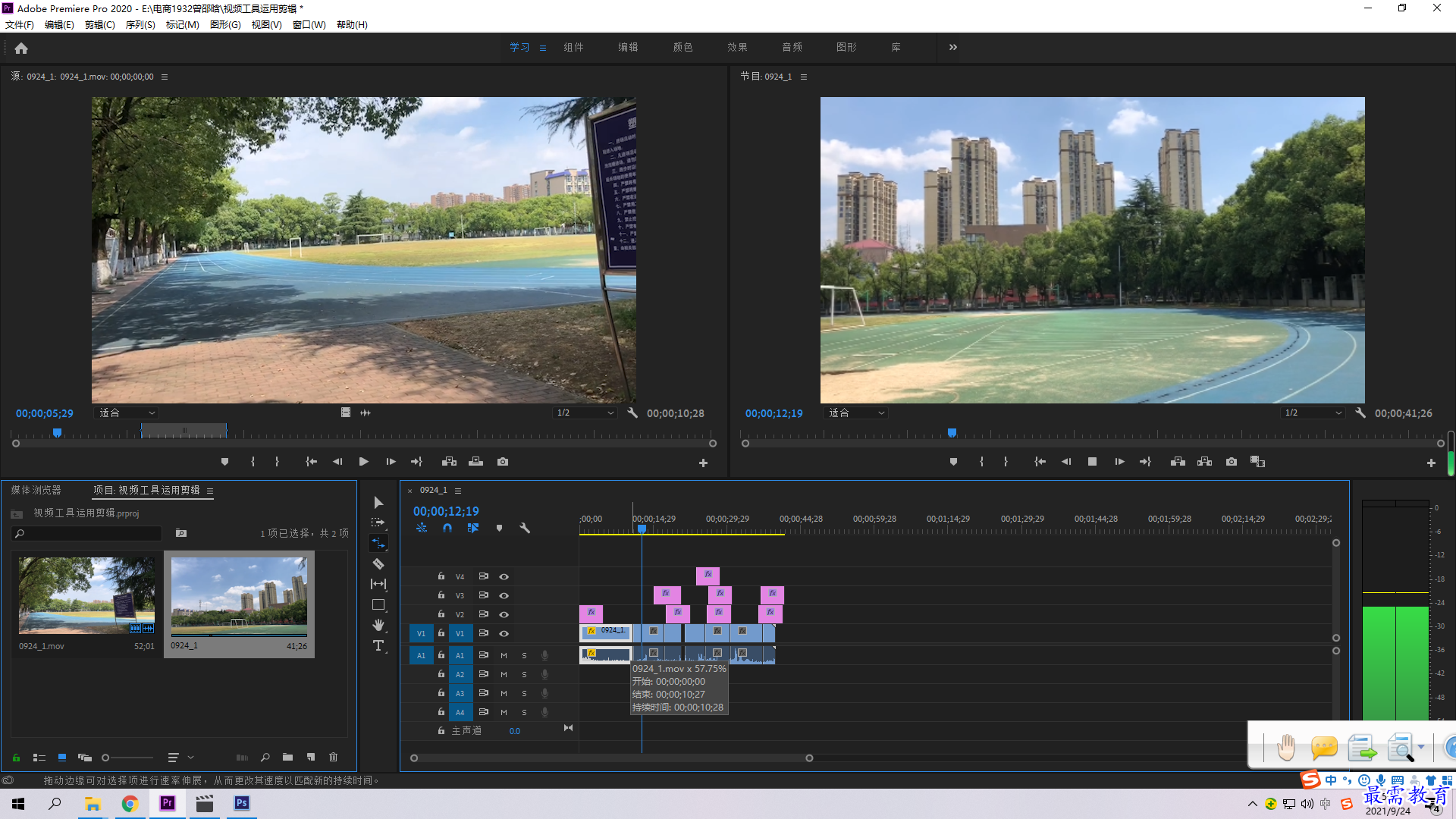Toggle V4 track output eye
The image size is (1456, 819).
504,576
